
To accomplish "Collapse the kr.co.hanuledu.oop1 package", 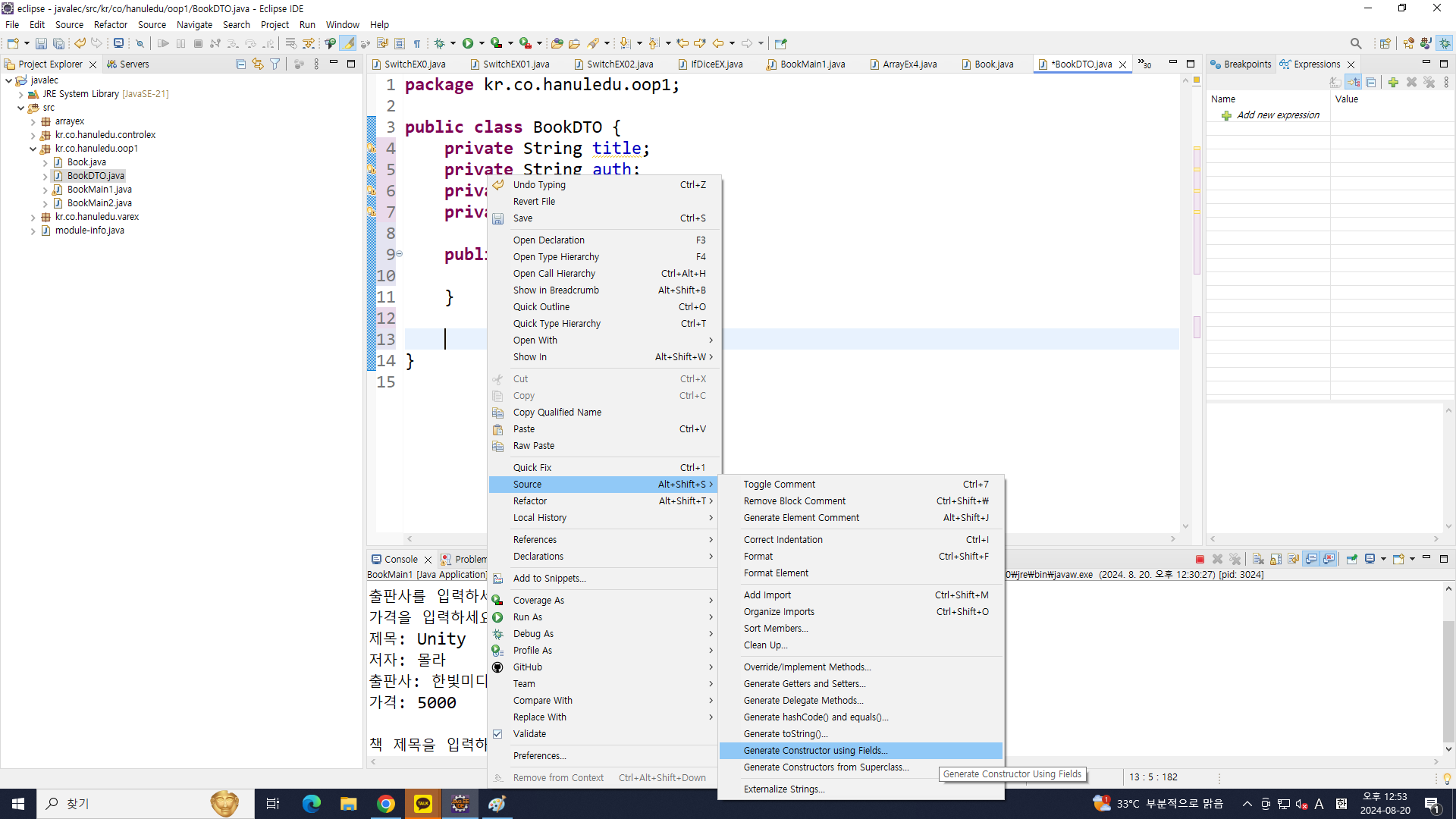I will coord(33,149).
